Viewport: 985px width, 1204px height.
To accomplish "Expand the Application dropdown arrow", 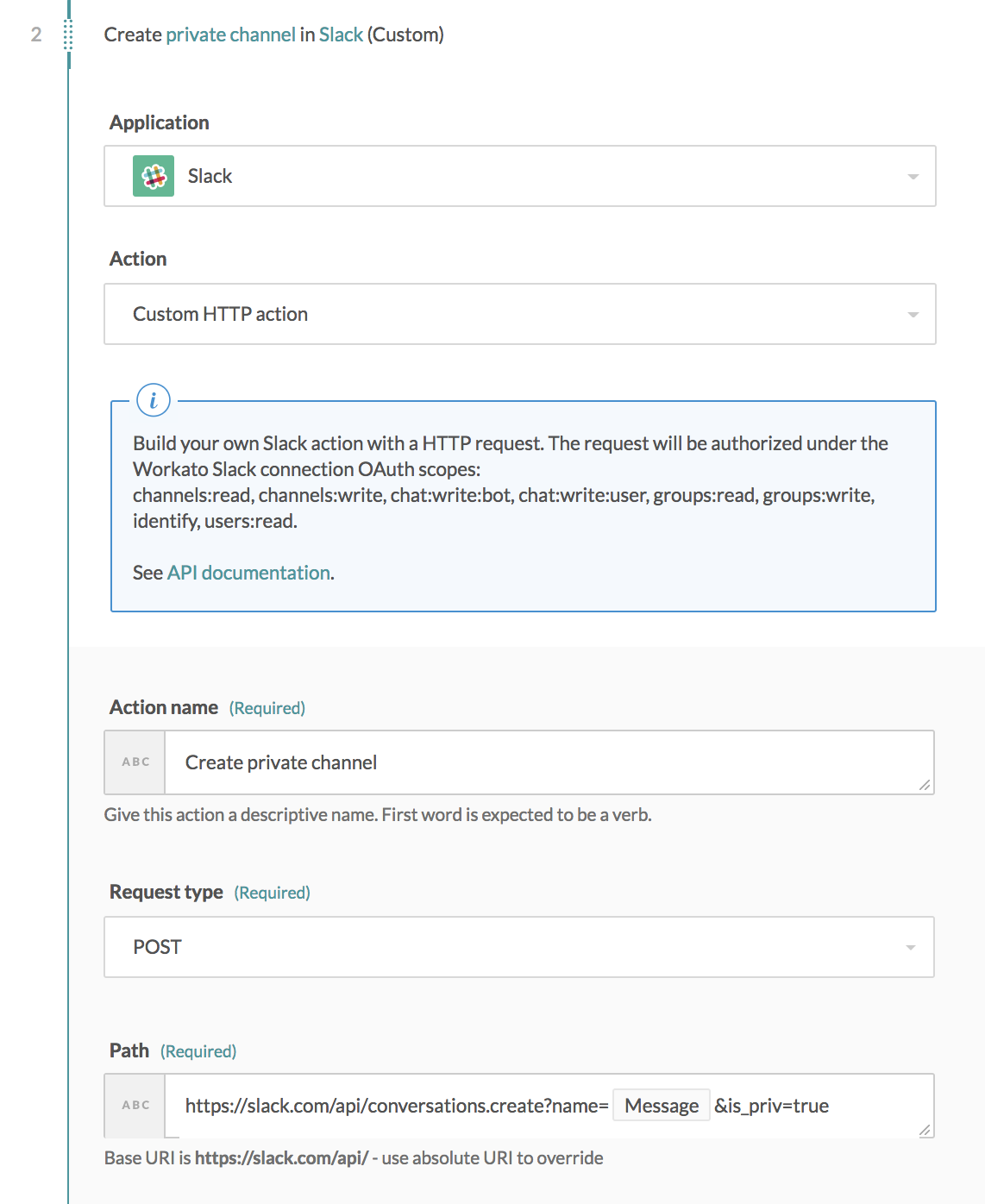I will (x=913, y=177).
